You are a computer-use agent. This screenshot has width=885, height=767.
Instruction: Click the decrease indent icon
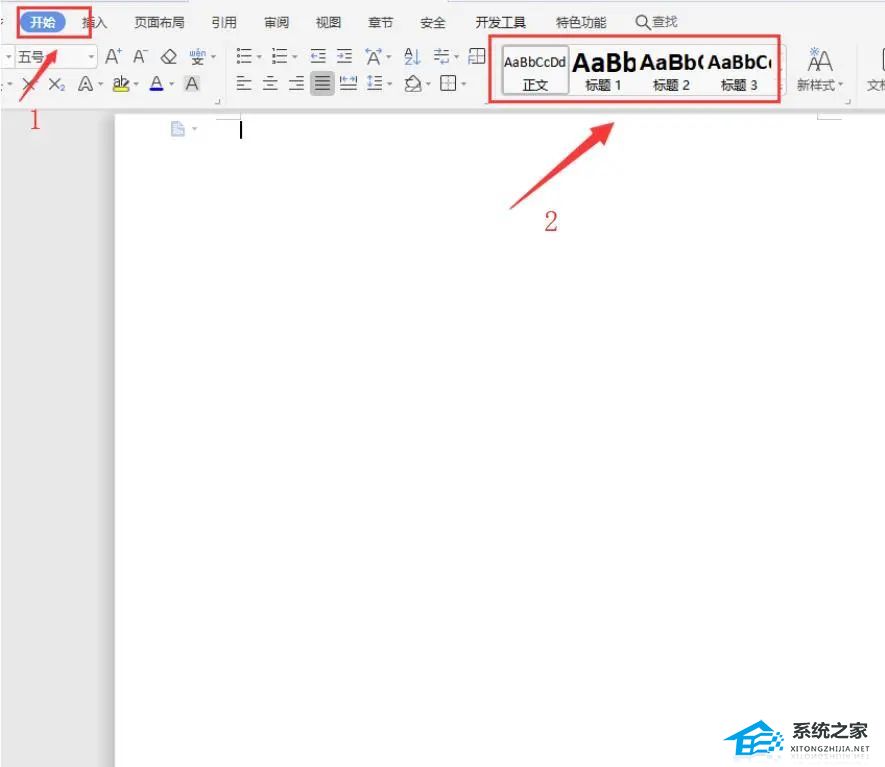318,56
